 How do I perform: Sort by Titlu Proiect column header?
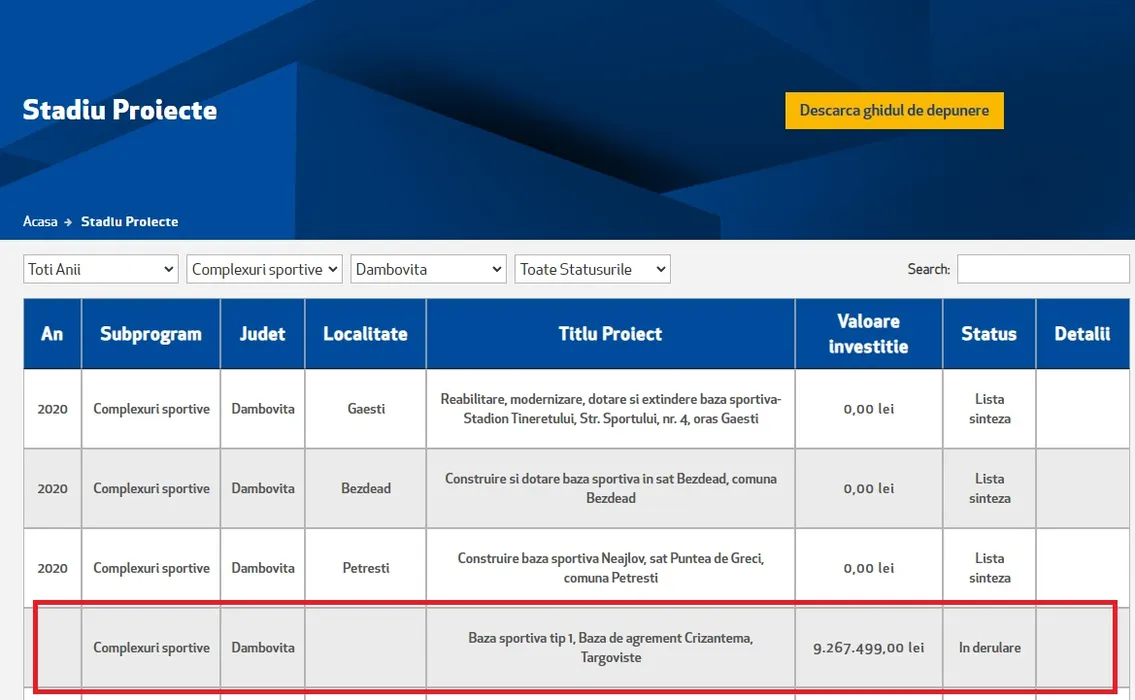coord(610,334)
